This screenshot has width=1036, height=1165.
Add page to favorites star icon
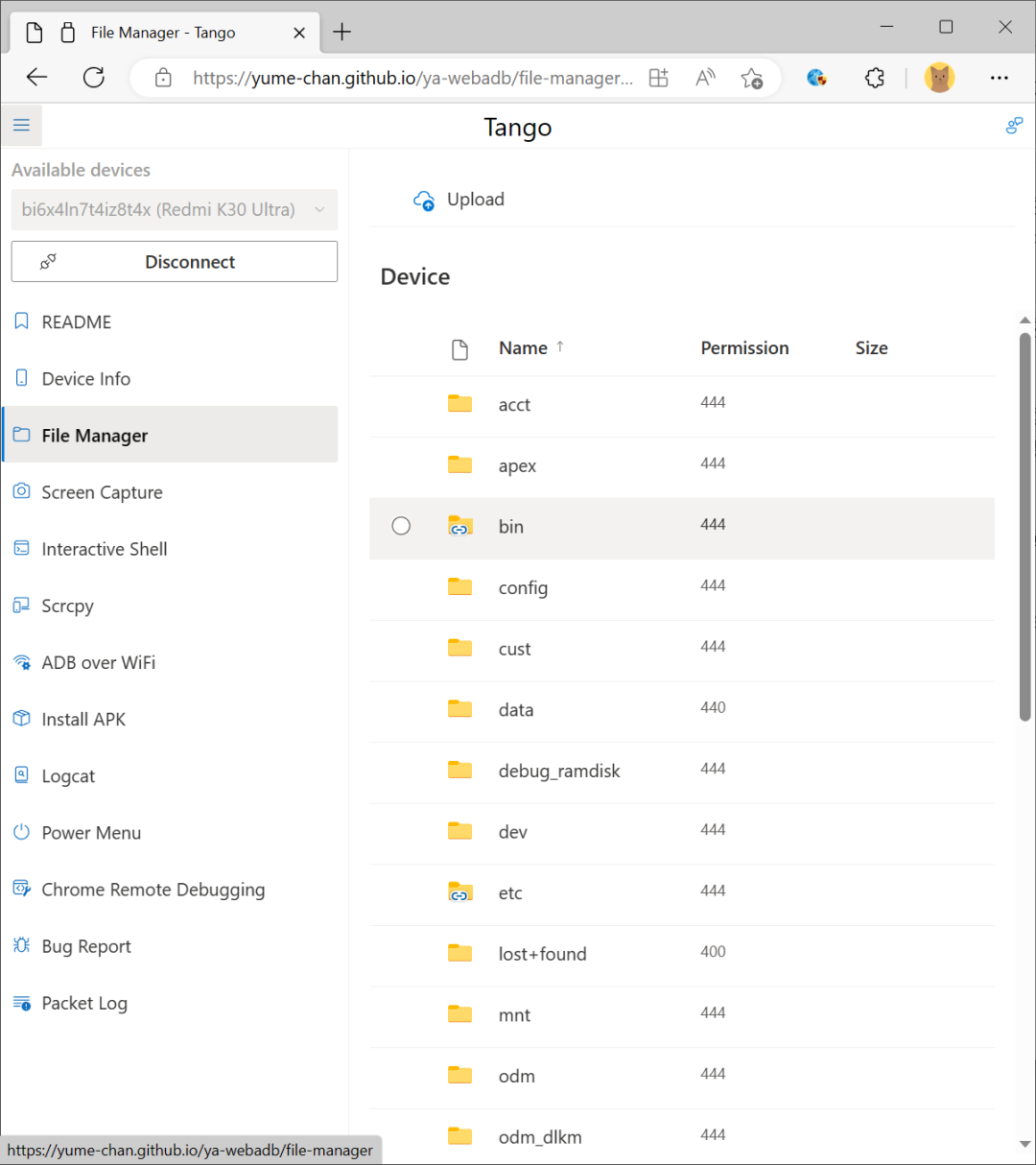click(751, 78)
